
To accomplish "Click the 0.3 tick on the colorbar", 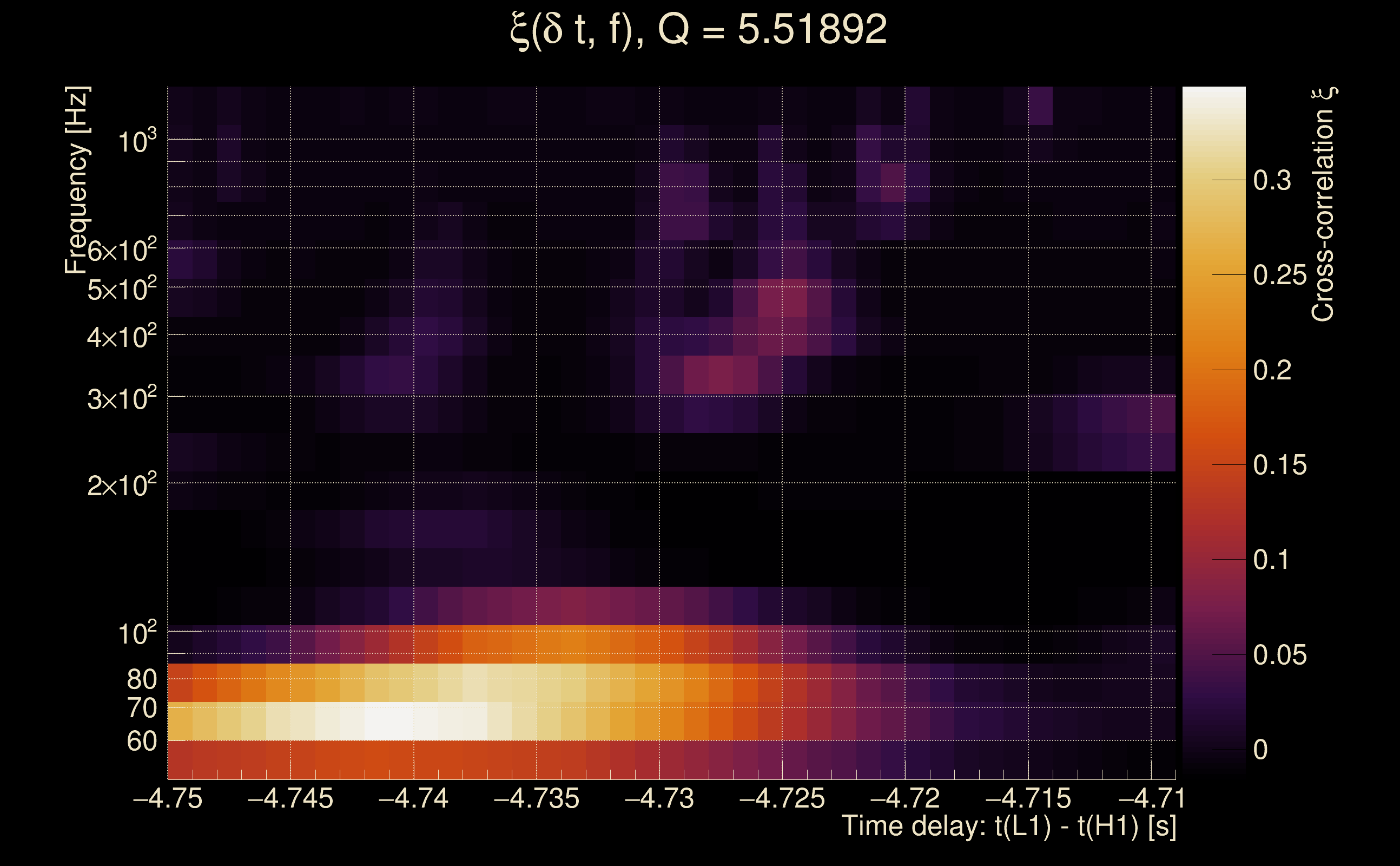I will [1272, 180].
